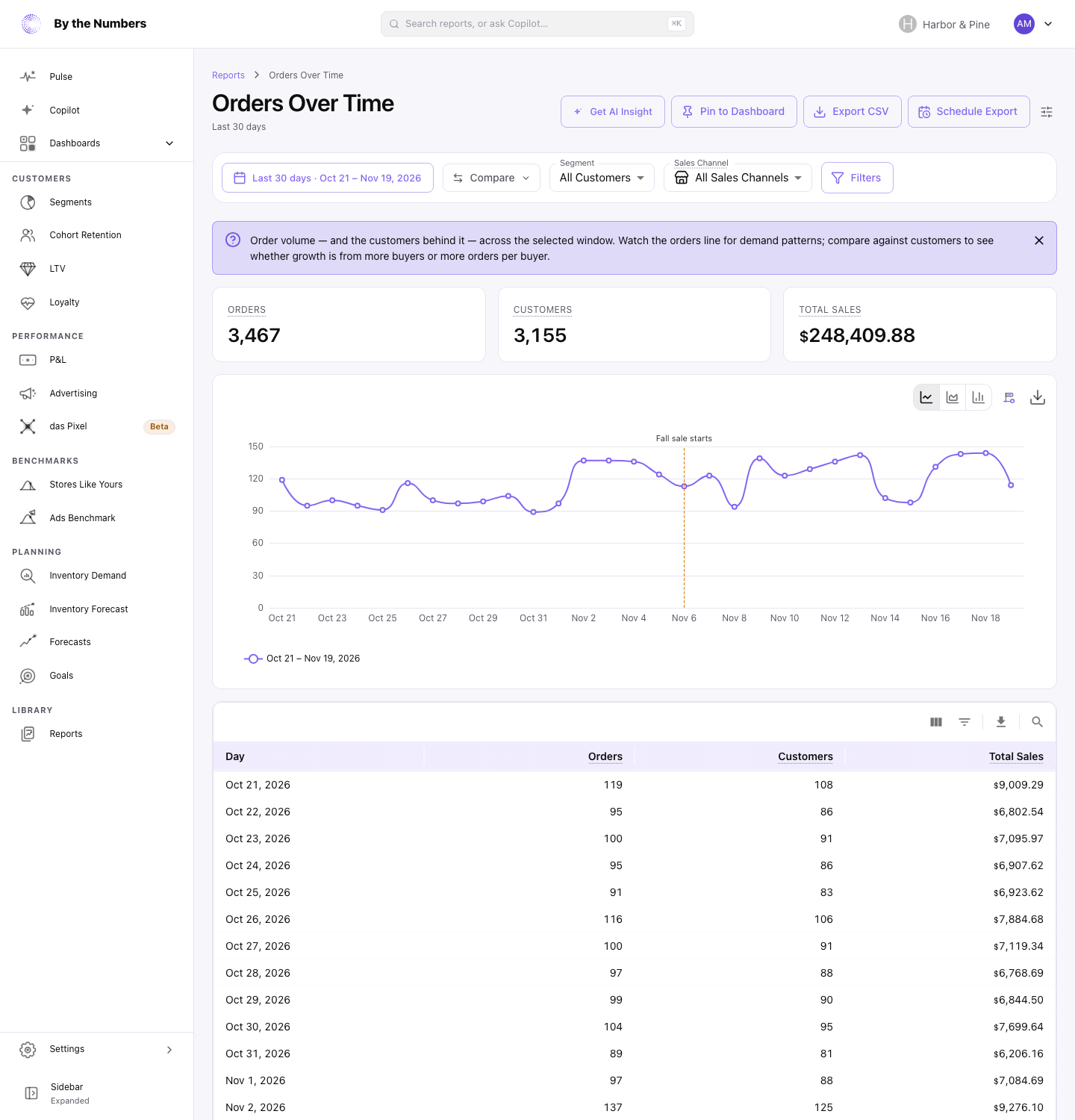
Task: Export report as CSV
Action: point(853,112)
